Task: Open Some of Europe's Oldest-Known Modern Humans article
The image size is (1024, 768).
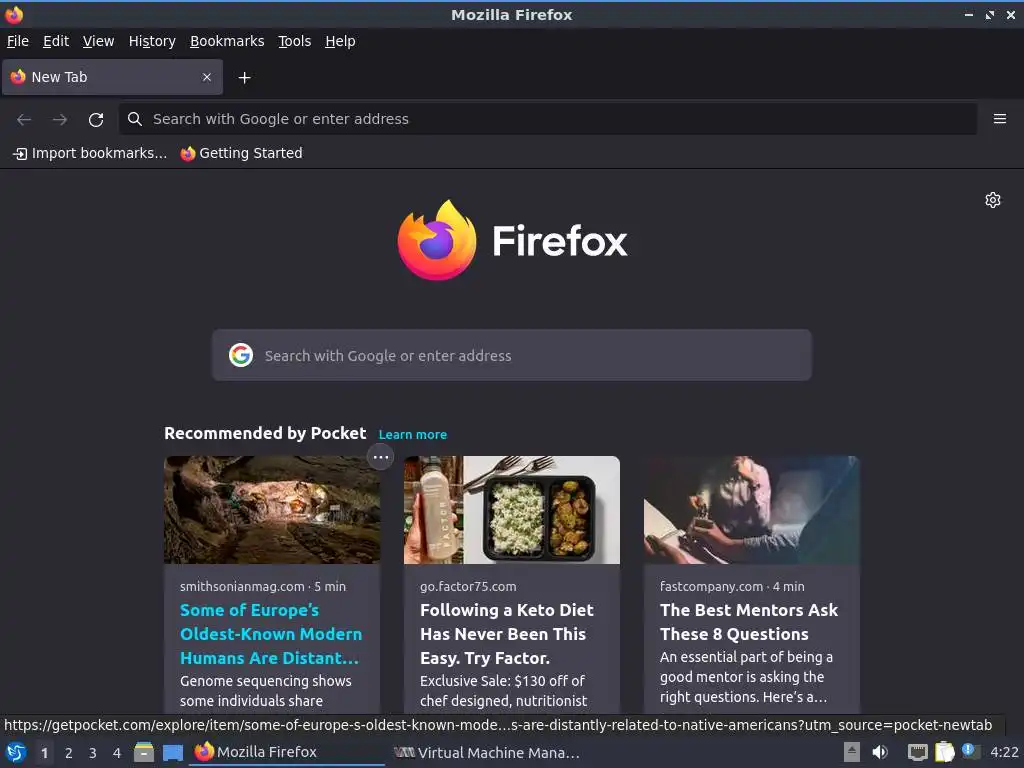Action: [271, 633]
